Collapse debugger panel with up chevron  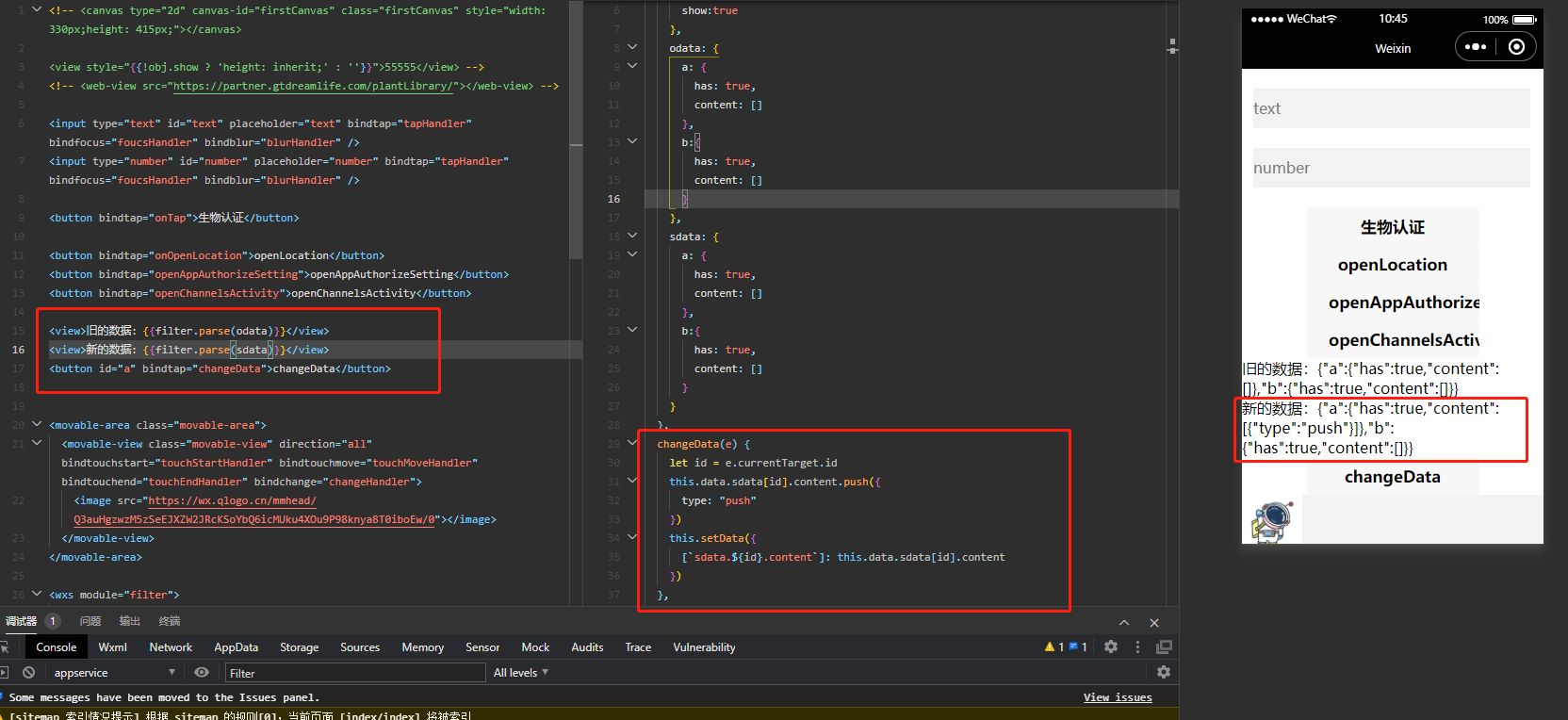pos(1124,623)
